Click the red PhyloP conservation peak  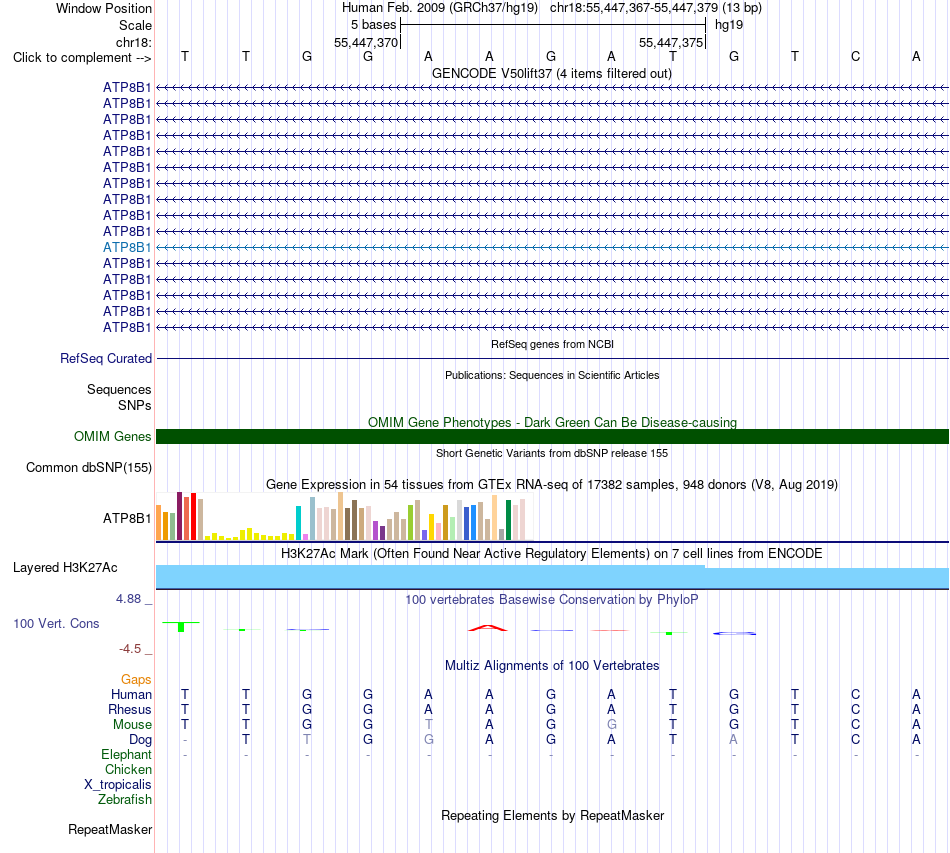488,628
